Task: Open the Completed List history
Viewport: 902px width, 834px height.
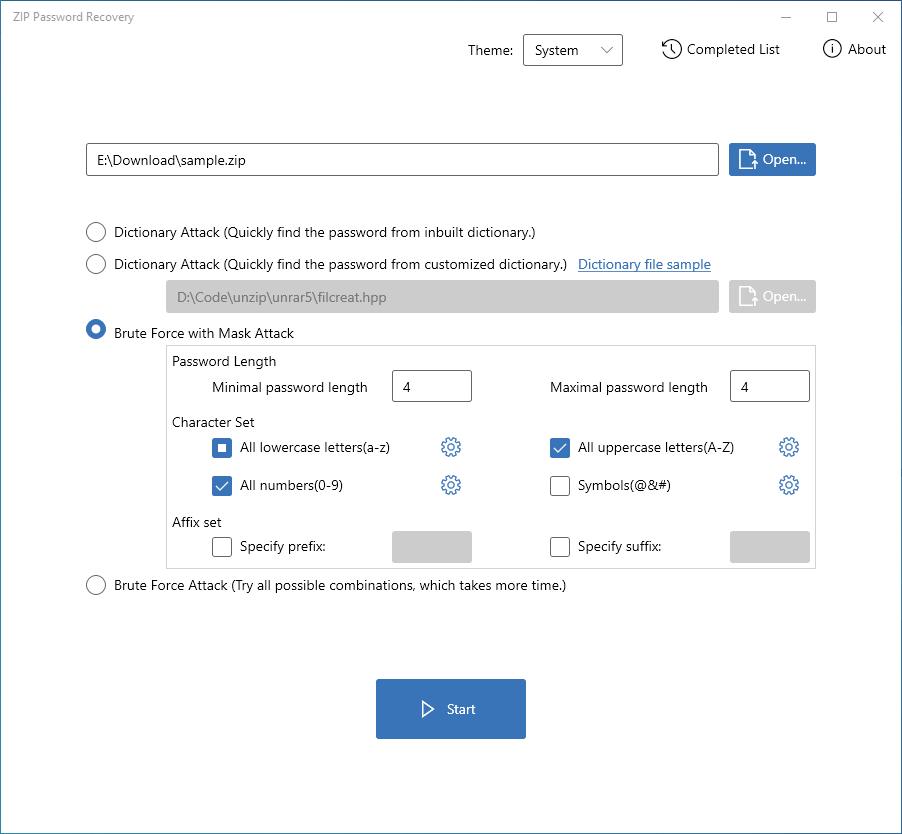Action: coord(721,49)
